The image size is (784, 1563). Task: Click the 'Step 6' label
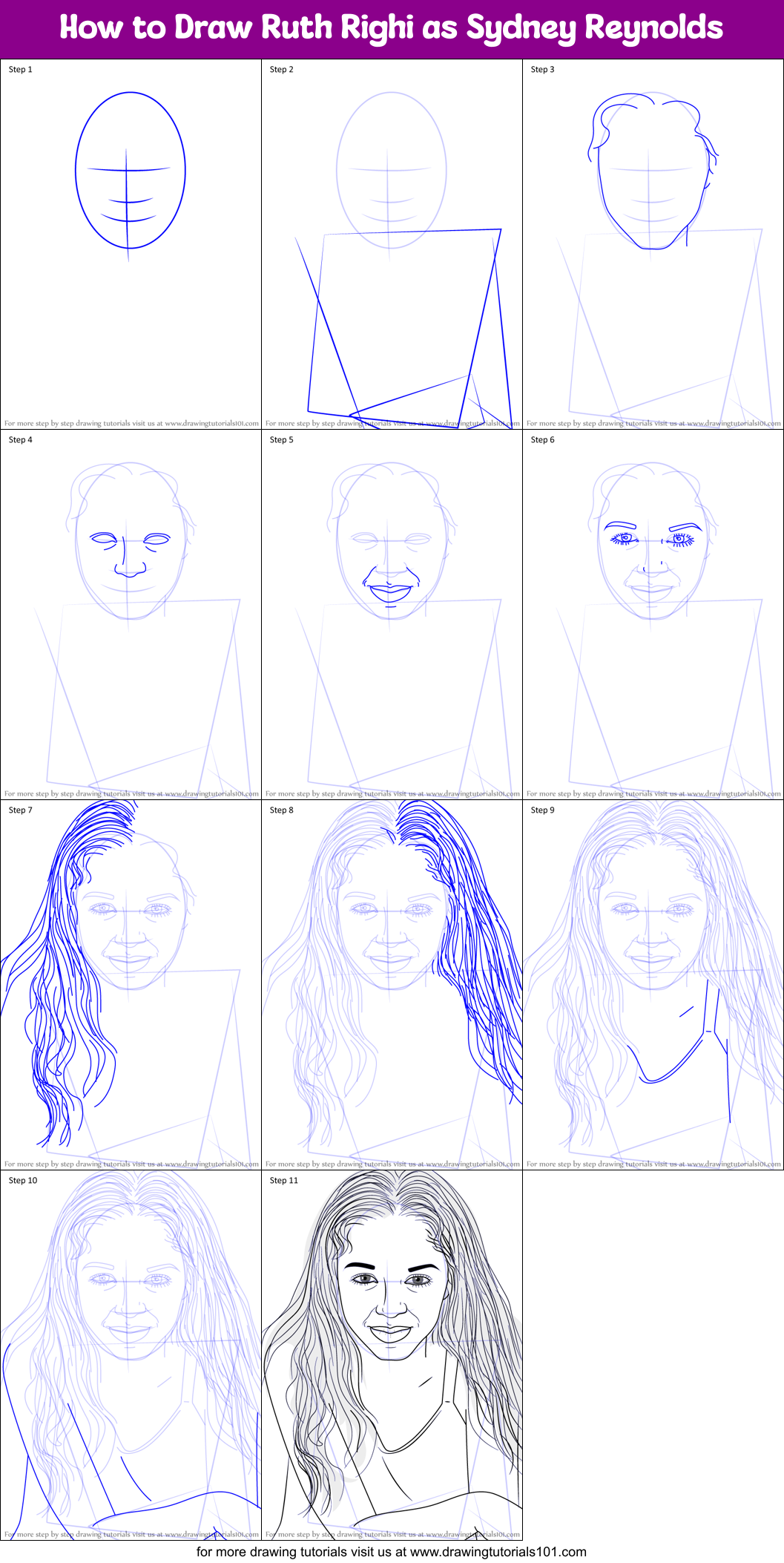[543, 440]
